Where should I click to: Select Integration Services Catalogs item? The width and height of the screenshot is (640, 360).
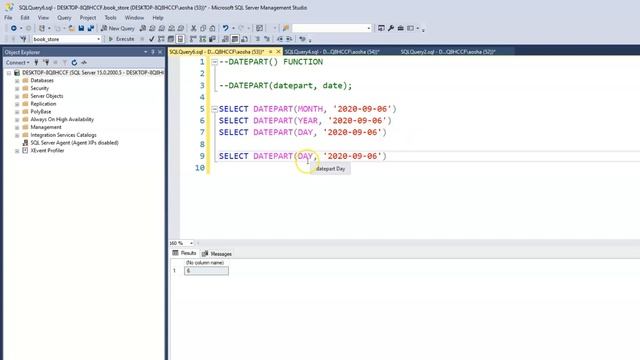[63, 135]
